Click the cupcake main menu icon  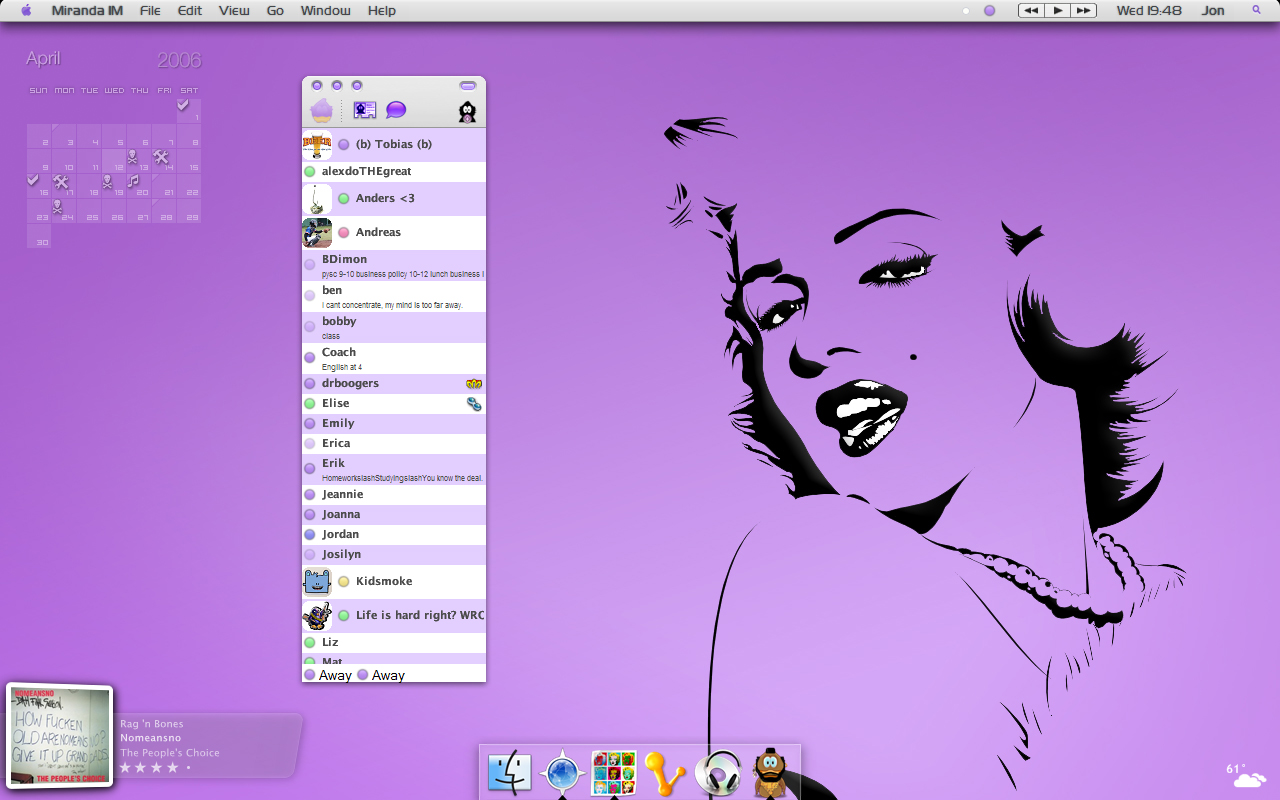click(321, 110)
